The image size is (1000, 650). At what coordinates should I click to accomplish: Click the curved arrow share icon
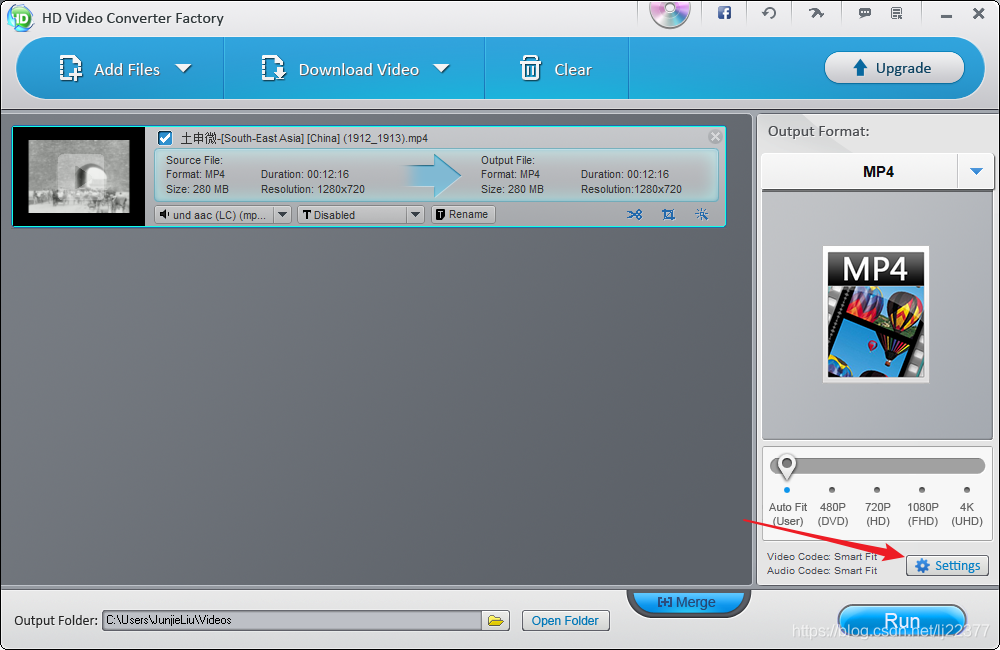coord(816,13)
